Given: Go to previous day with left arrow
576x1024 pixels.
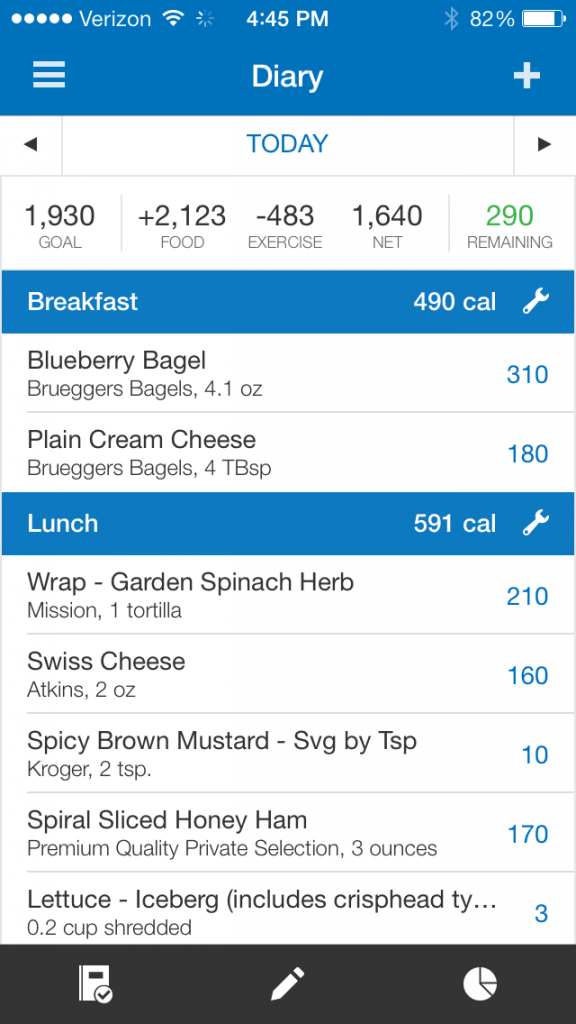Looking at the screenshot, I should click(x=30, y=143).
